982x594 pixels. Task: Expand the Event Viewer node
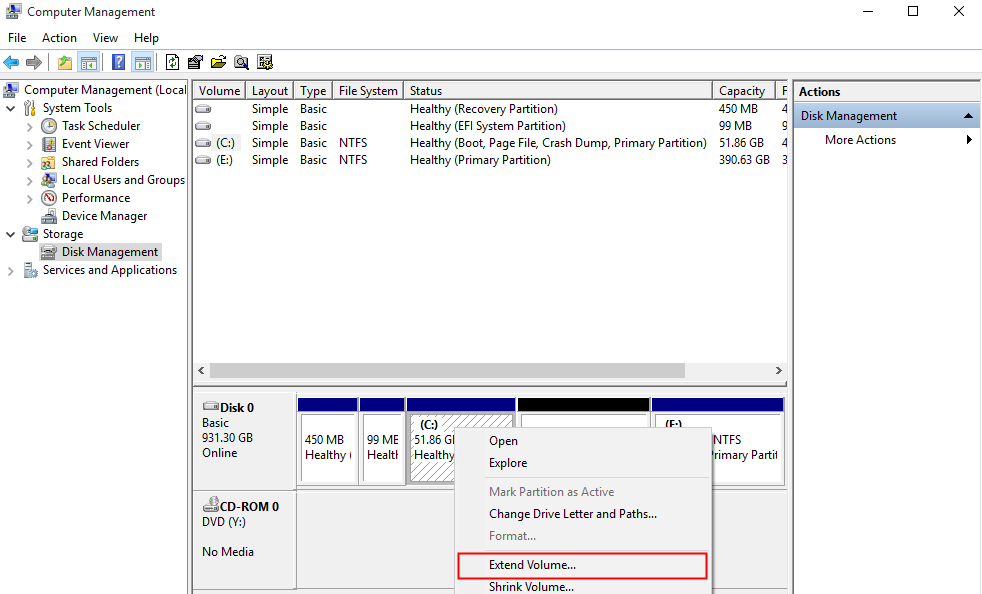tap(31, 143)
